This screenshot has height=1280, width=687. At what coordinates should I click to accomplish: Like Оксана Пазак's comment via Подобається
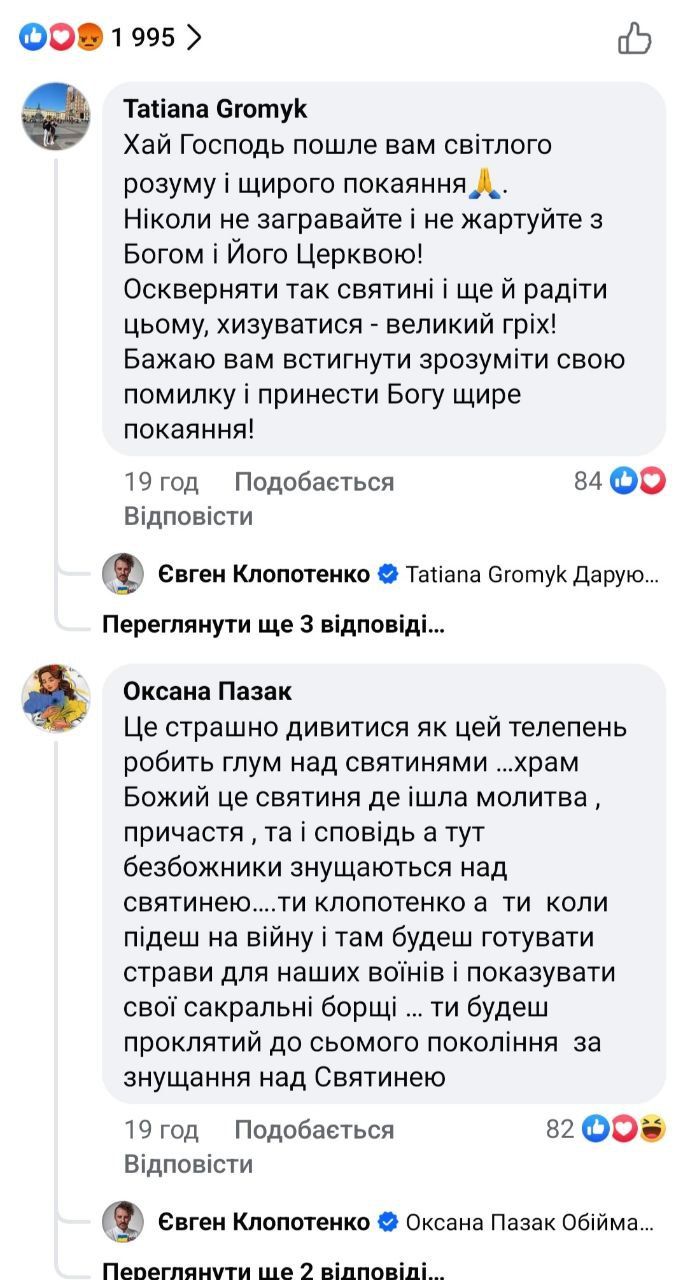pyautogui.click(x=314, y=1130)
